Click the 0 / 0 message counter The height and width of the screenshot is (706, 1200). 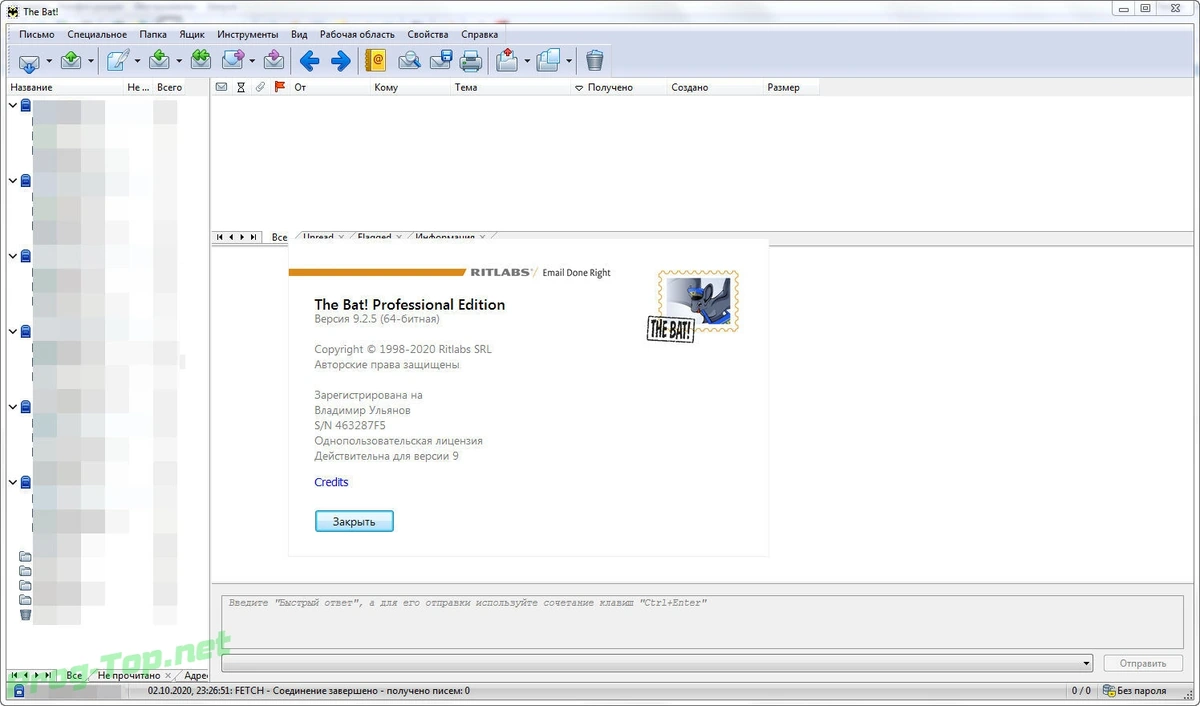click(x=1081, y=691)
